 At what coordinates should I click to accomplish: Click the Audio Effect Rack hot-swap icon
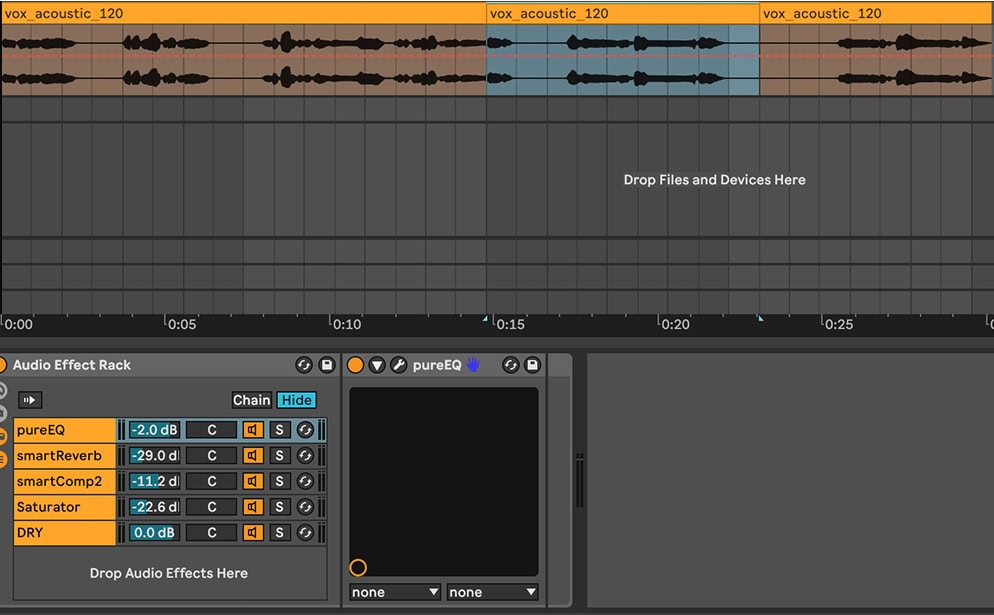[304, 365]
